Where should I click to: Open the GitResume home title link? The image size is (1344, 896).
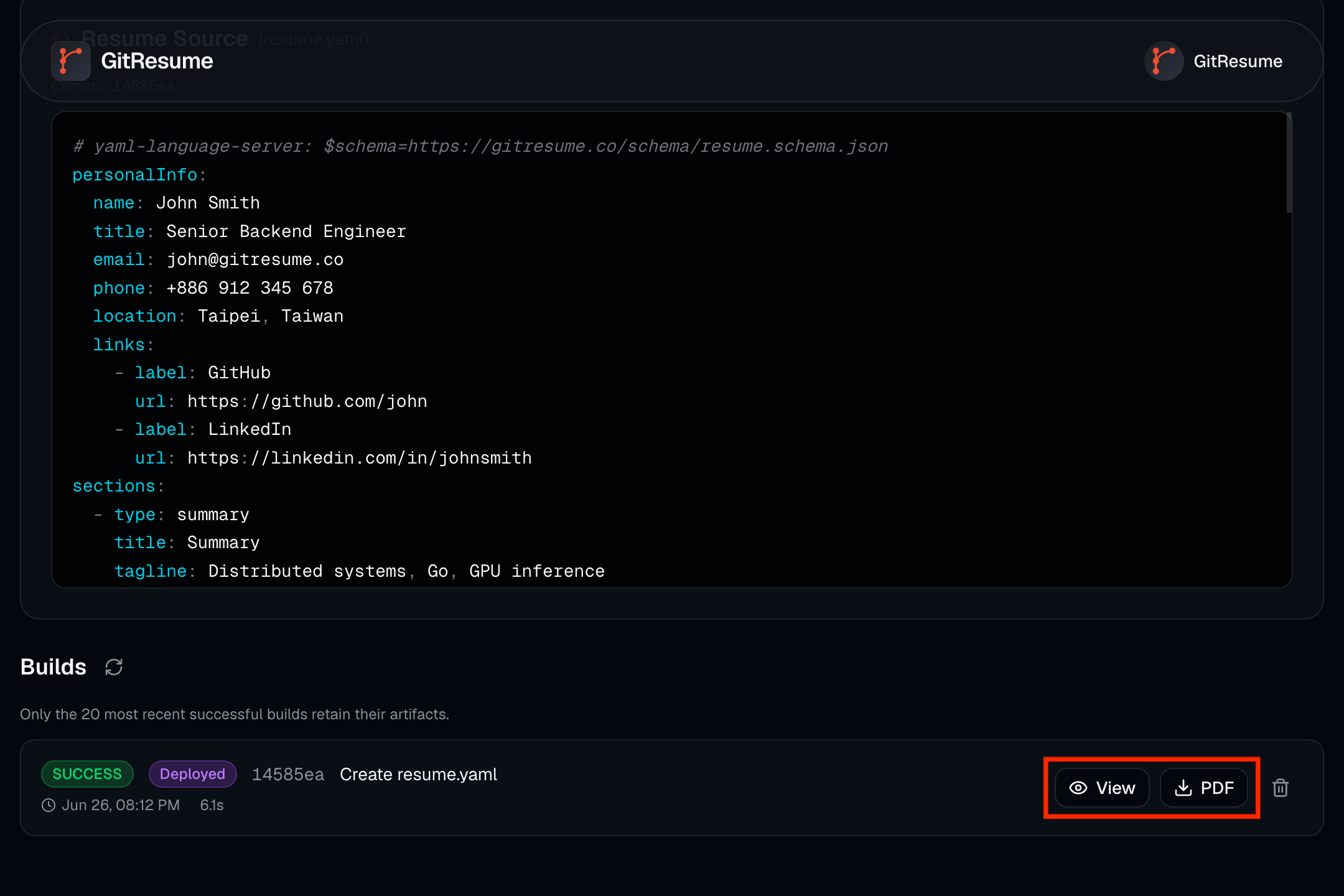click(x=157, y=61)
